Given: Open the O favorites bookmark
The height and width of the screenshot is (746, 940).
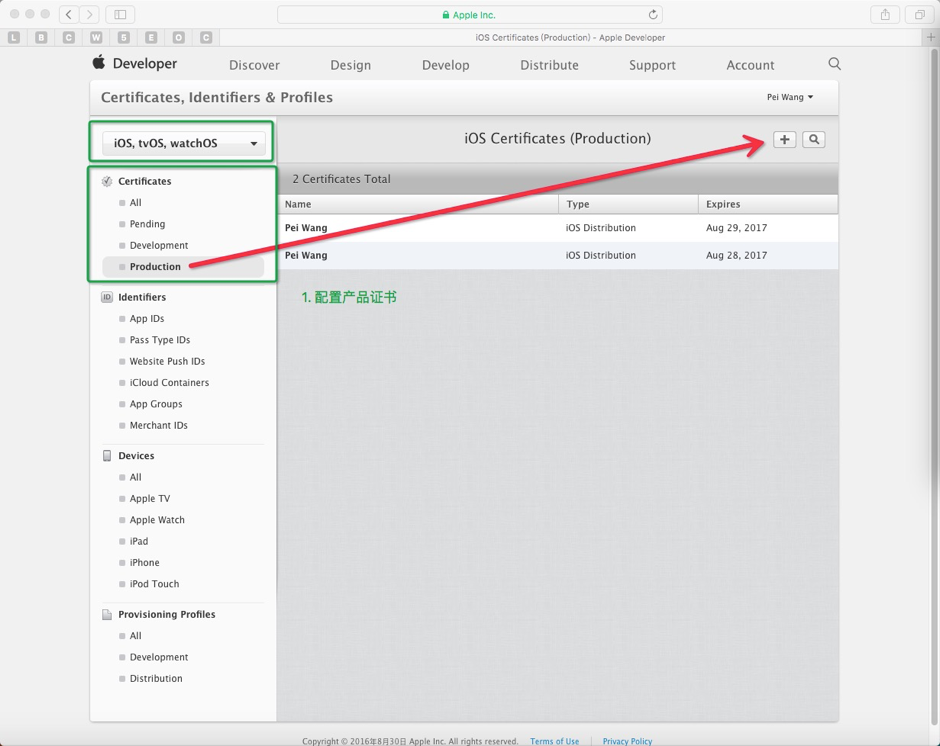Looking at the screenshot, I should (x=179, y=38).
